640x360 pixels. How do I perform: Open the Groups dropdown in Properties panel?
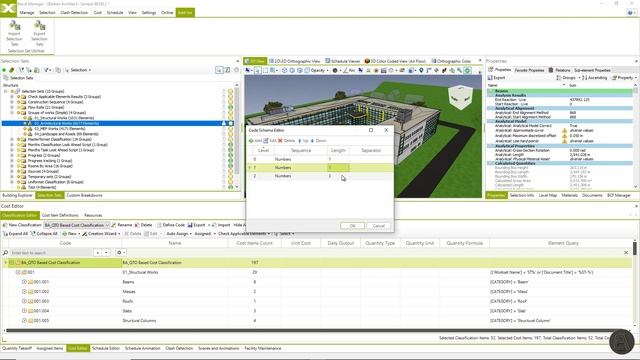(568, 78)
